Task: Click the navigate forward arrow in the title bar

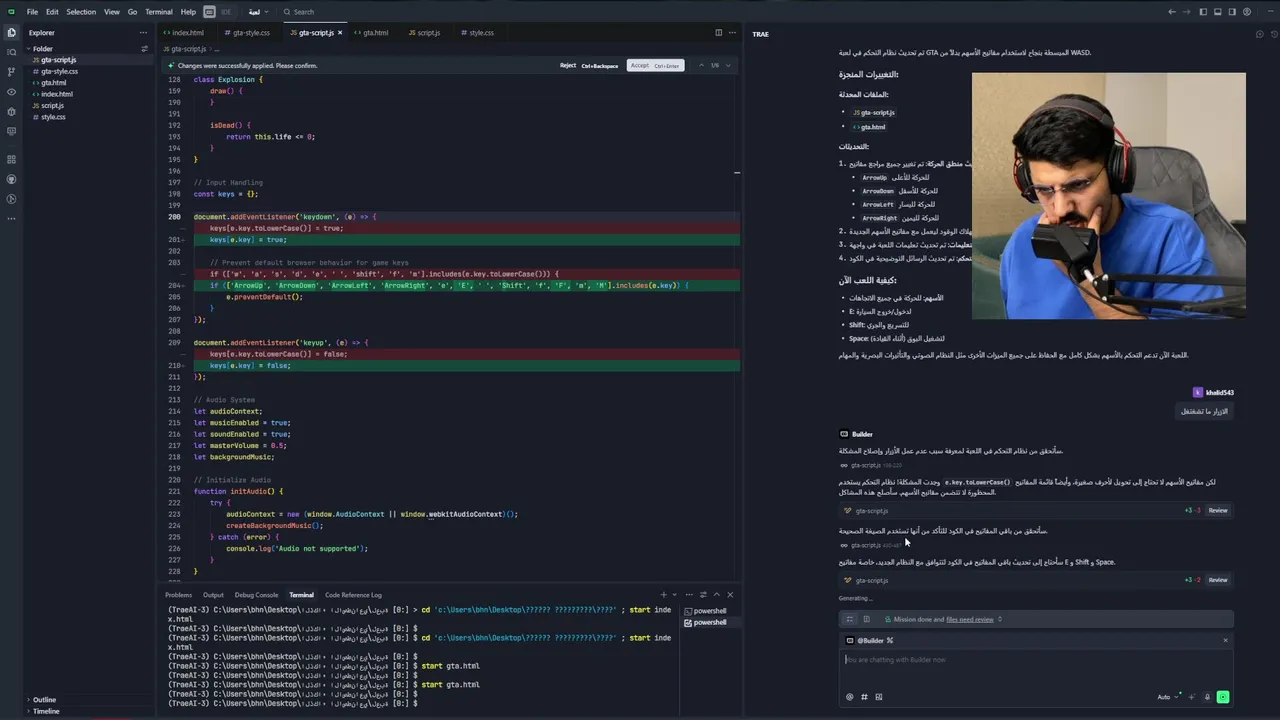Action: [x=1186, y=12]
